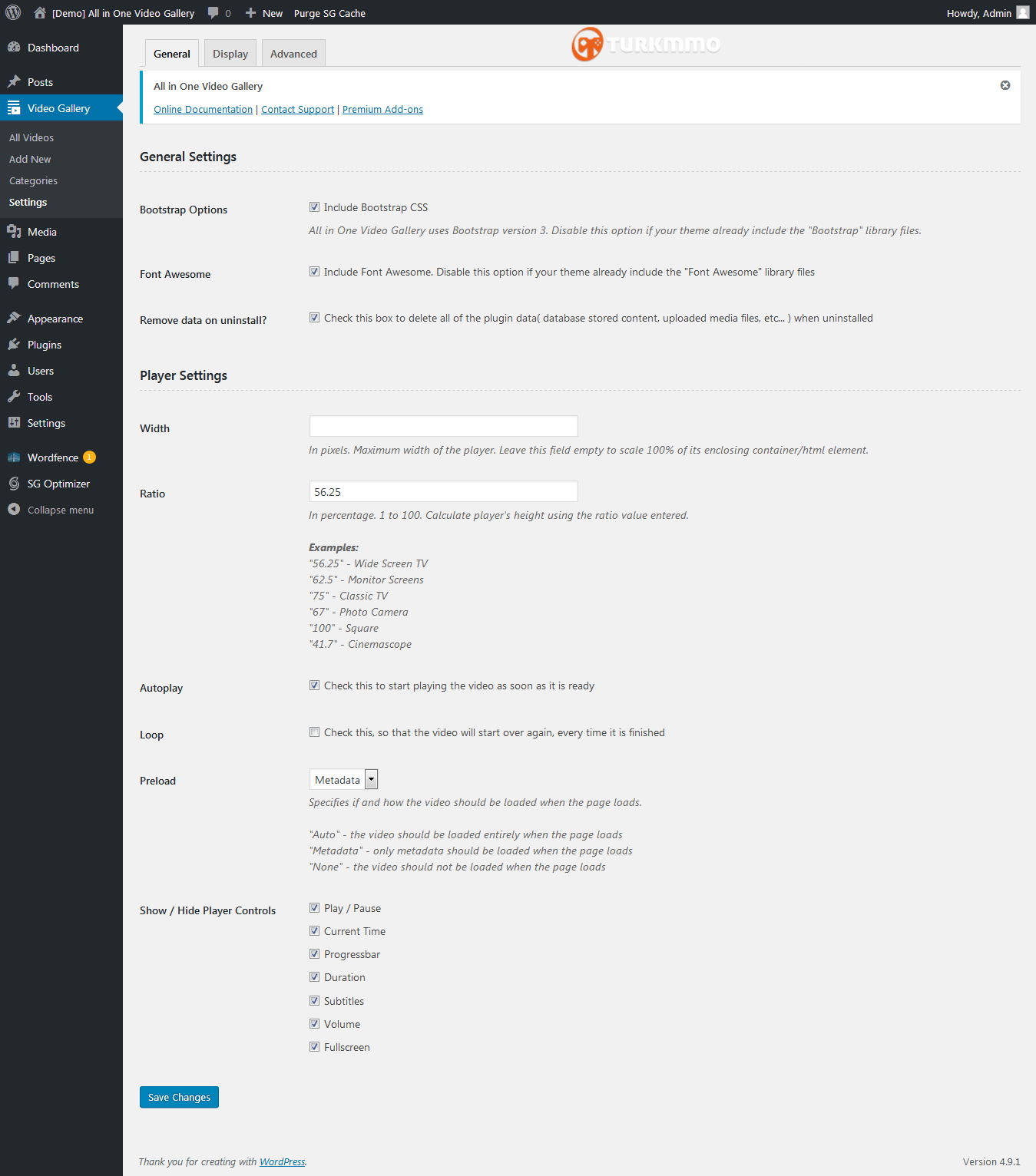The height and width of the screenshot is (1176, 1036).
Task: Toggle Remove data on uninstall checkbox
Action: pyautogui.click(x=314, y=317)
